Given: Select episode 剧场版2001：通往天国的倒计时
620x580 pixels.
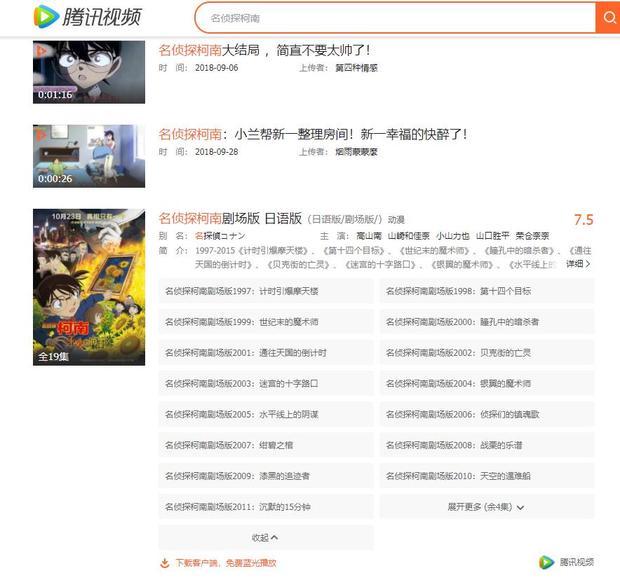Looking at the screenshot, I should coord(266,353).
